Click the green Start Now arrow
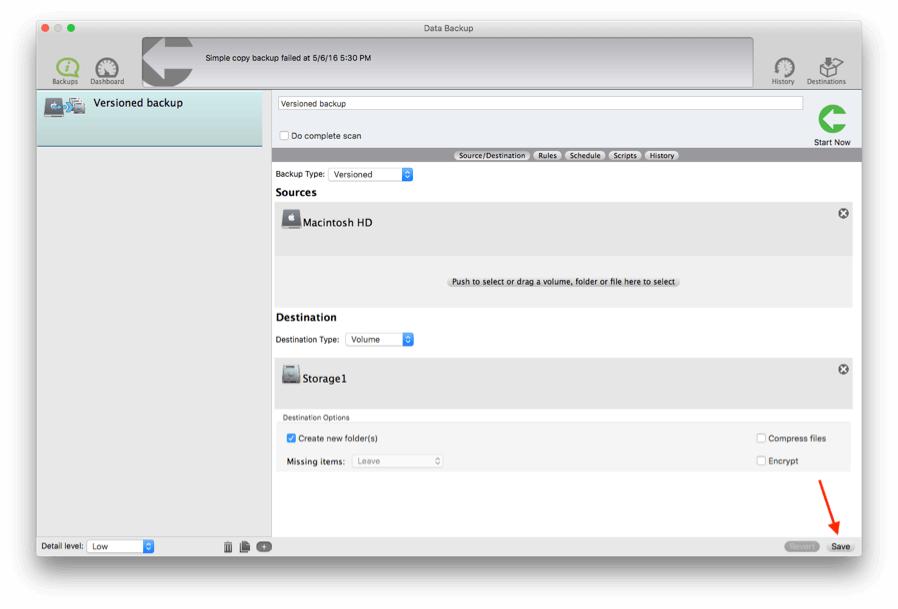This screenshot has height=609, width=898. coord(830,117)
